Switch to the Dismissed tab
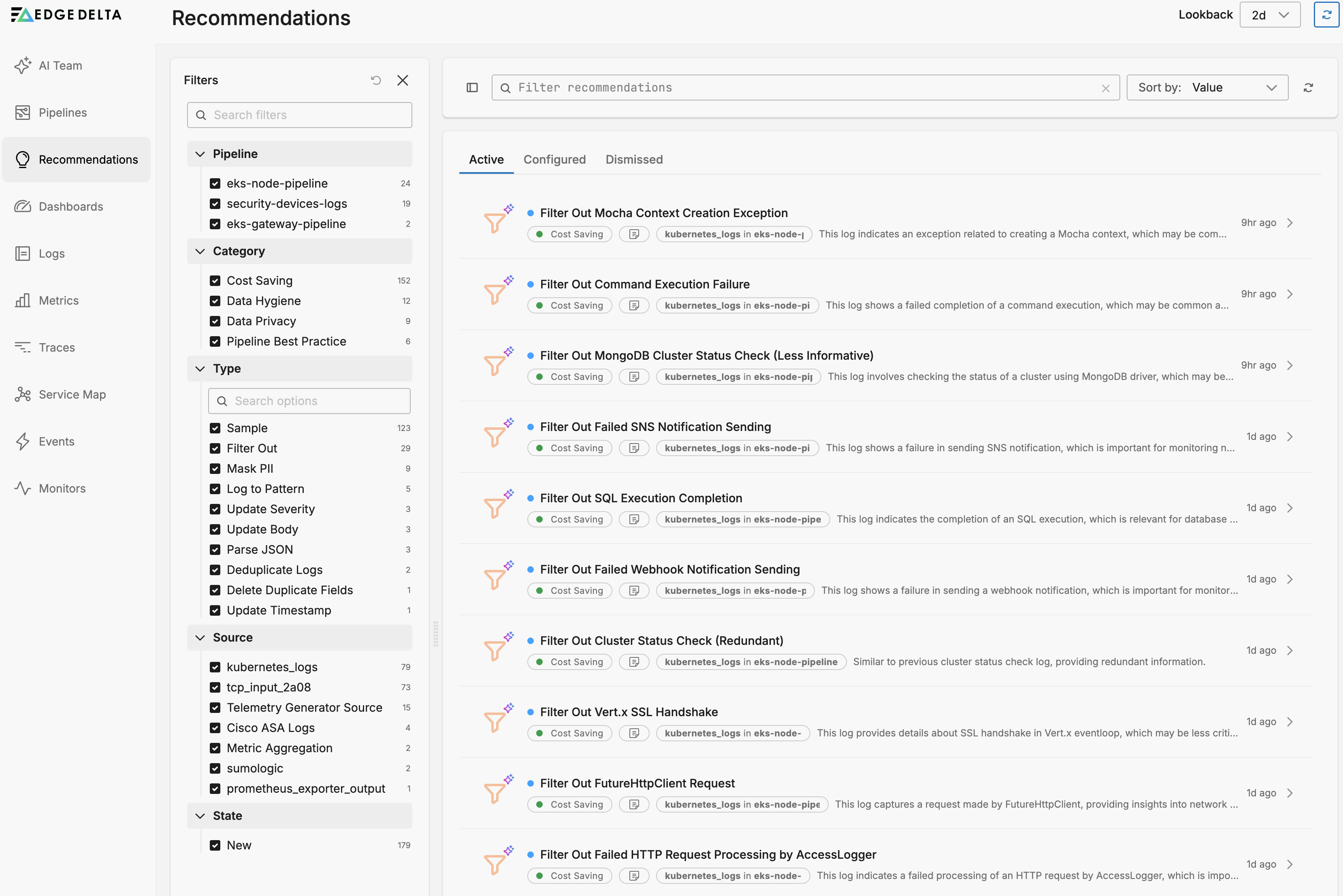Image resolution: width=1343 pixels, height=896 pixels. pyautogui.click(x=633, y=160)
